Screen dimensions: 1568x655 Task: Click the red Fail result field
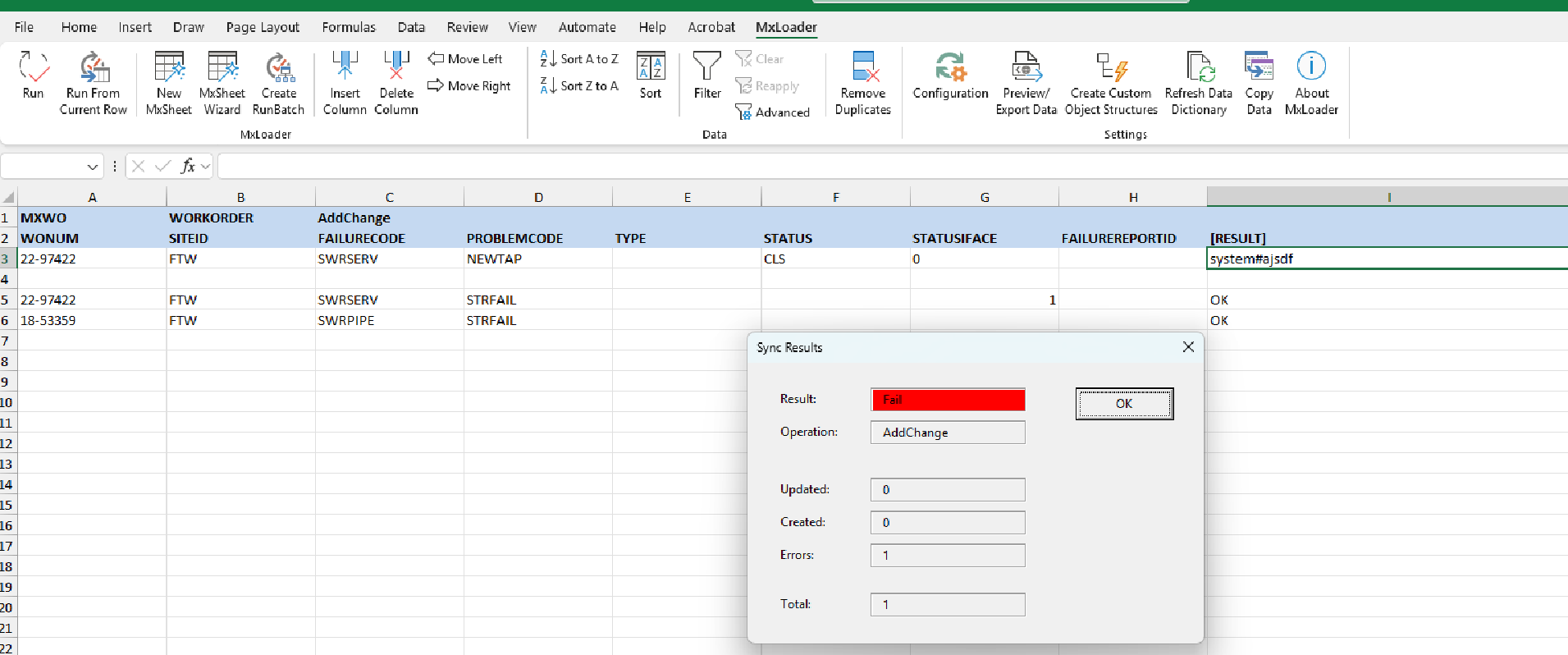(948, 400)
